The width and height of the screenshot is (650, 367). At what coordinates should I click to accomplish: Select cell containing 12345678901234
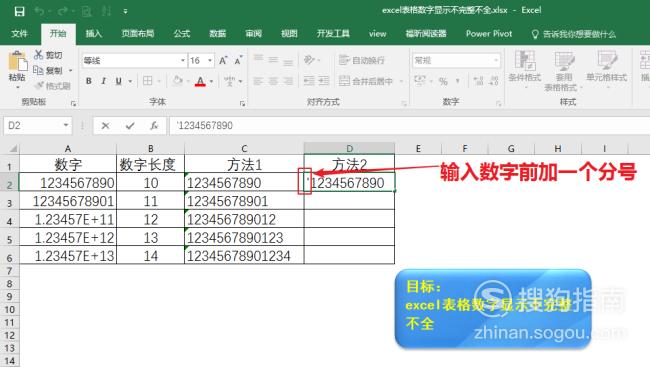pos(244,255)
